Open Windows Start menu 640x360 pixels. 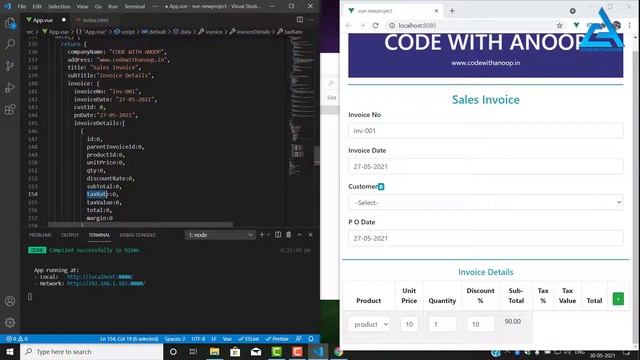(x=10, y=351)
